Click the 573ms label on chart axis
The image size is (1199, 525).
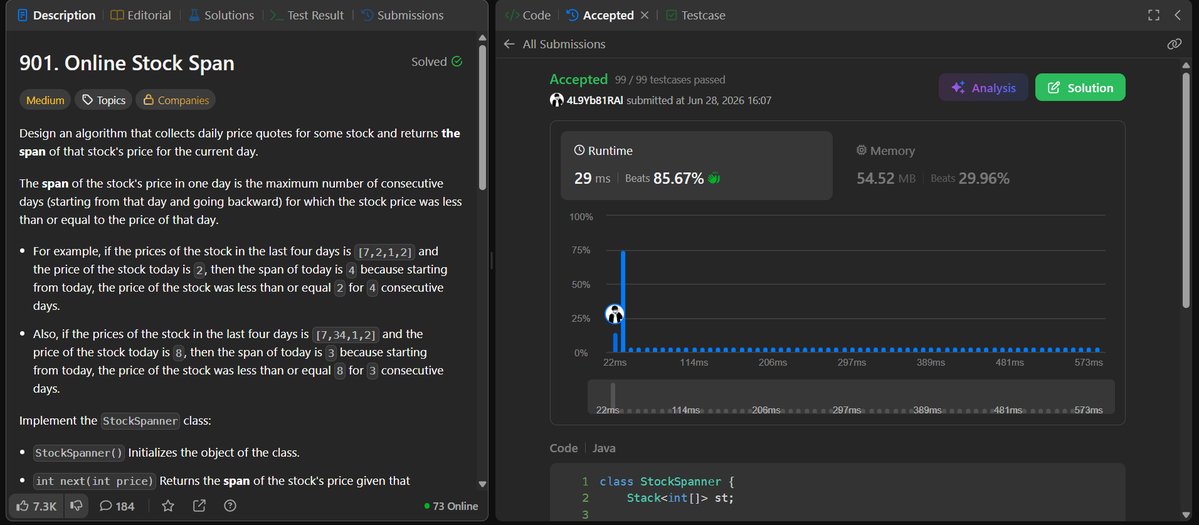click(x=1088, y=361)
